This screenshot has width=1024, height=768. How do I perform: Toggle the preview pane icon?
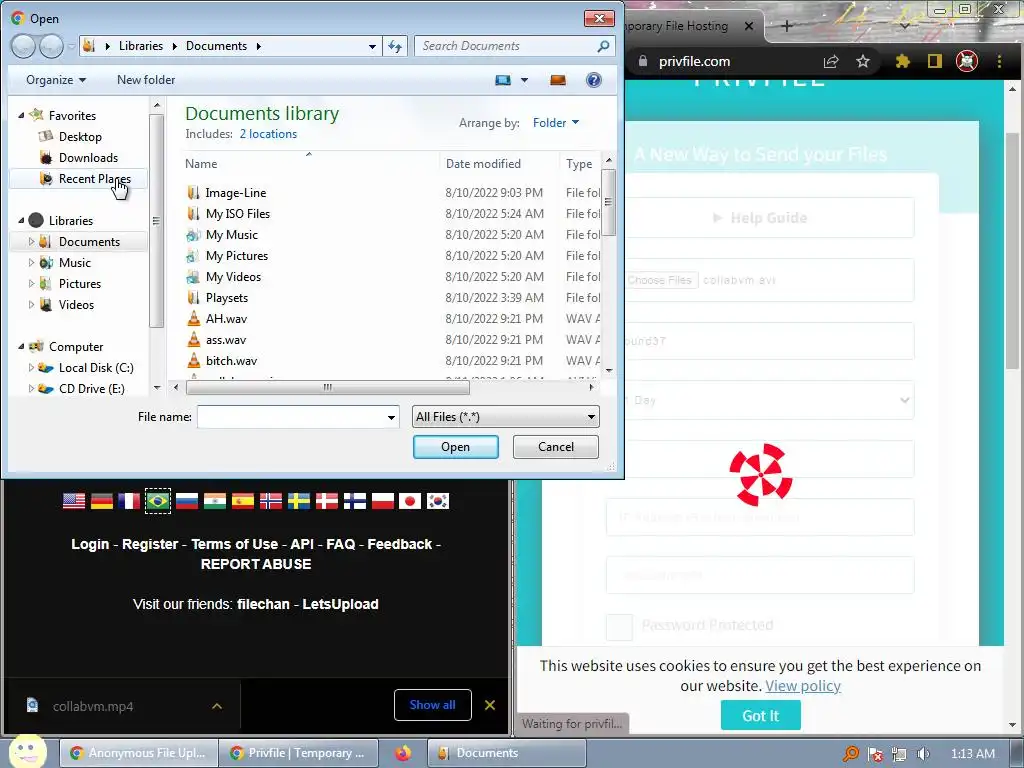558,80
